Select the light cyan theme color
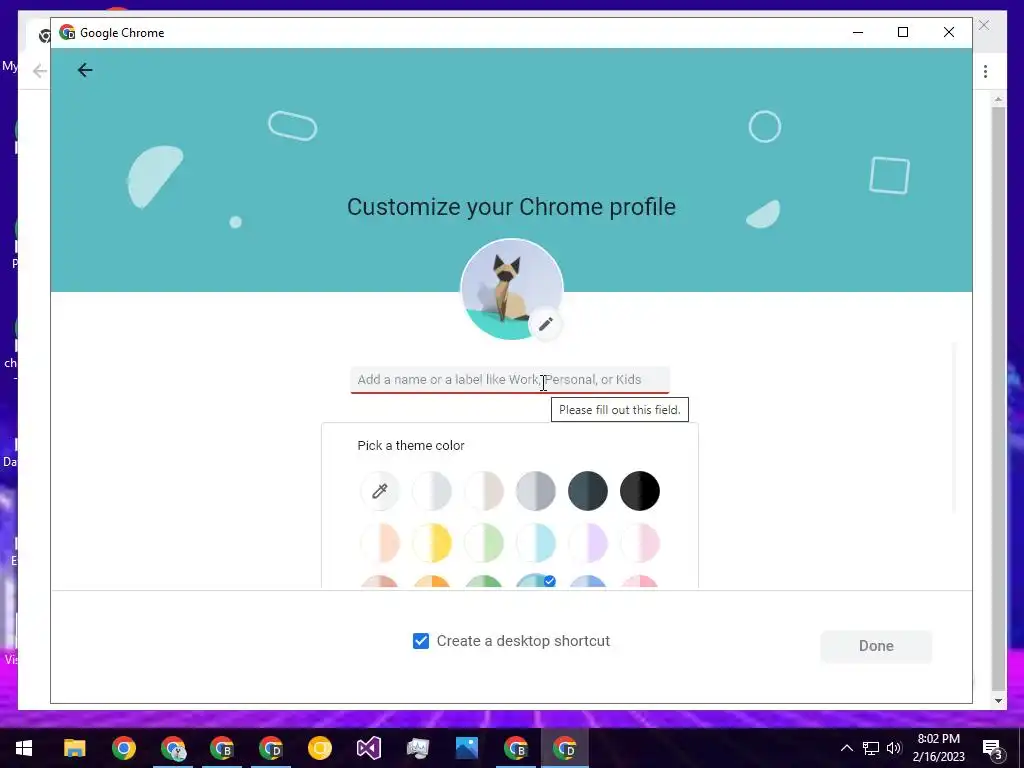This screenshot has height=768, width=1024. tap(536, 543)
